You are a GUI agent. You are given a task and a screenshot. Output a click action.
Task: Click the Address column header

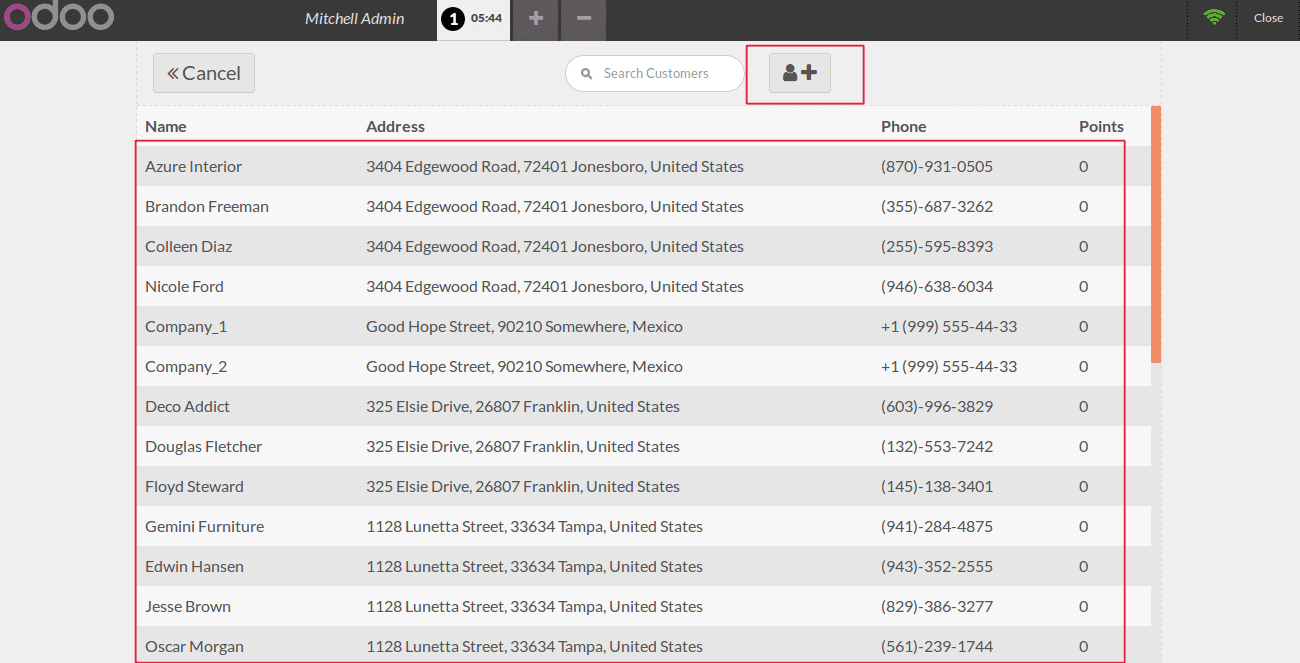(395, 126)
